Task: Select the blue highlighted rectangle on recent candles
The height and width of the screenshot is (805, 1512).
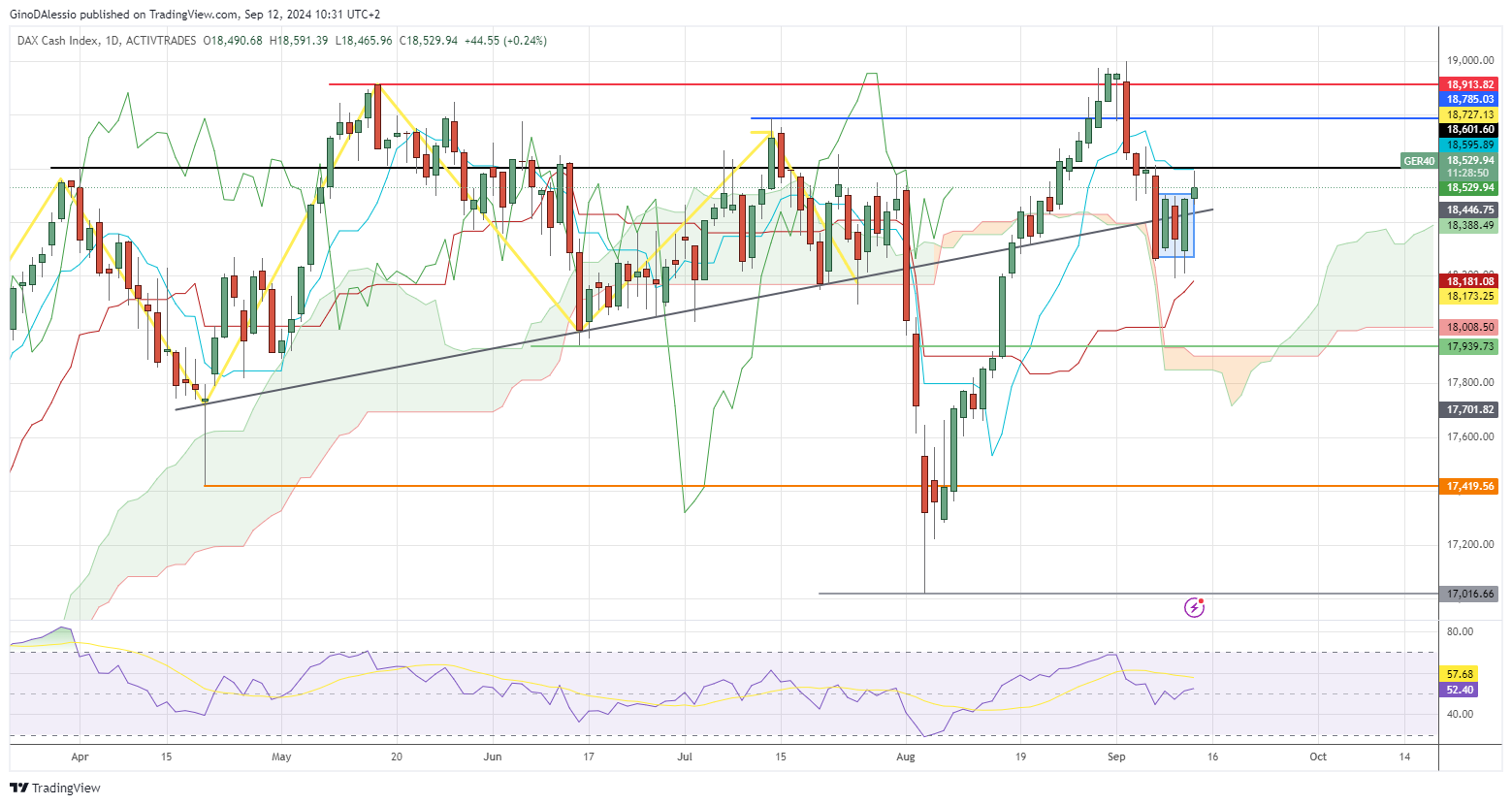Action: tap(1175, 225)
